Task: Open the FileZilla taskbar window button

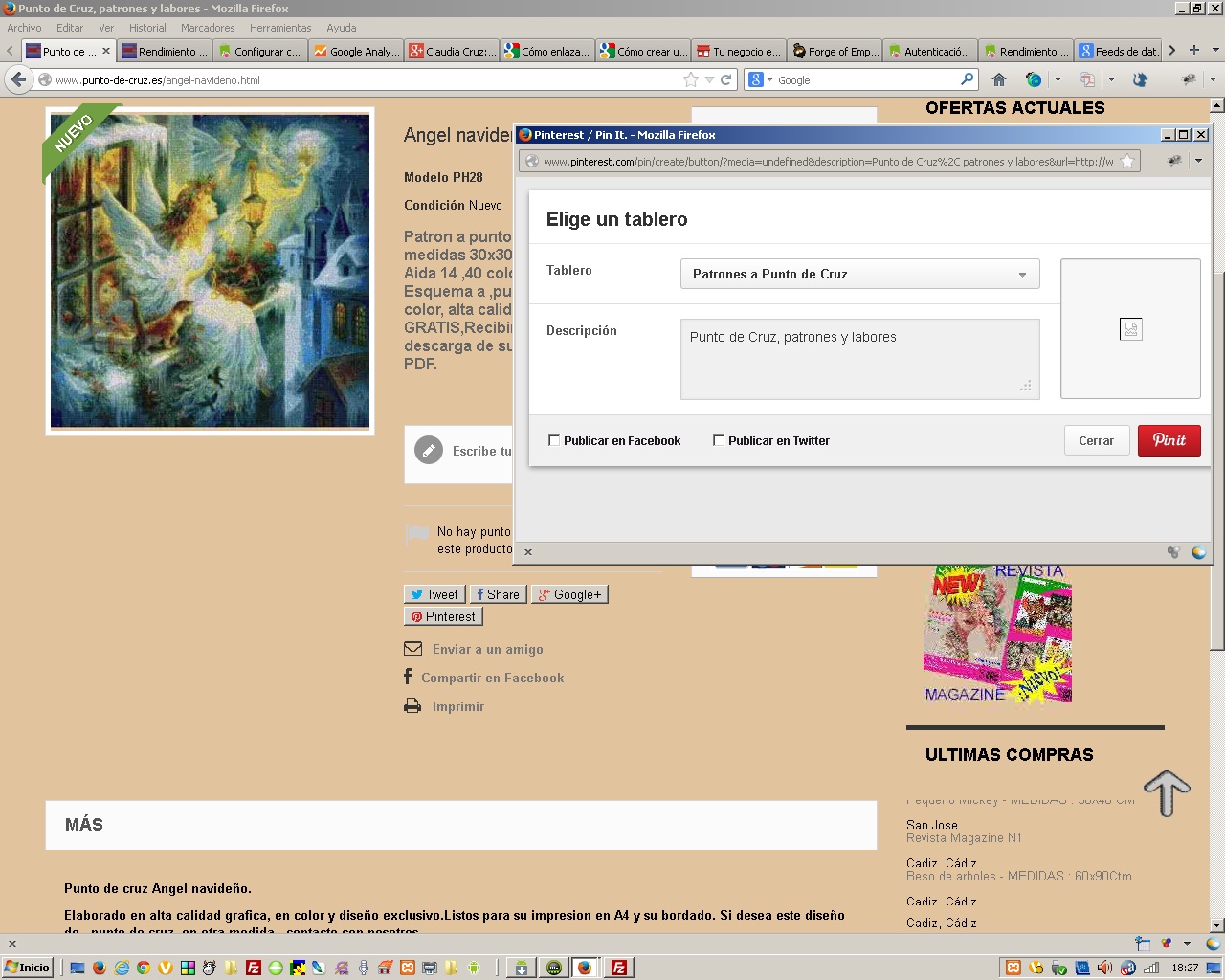Action: (x=619, y=968)
